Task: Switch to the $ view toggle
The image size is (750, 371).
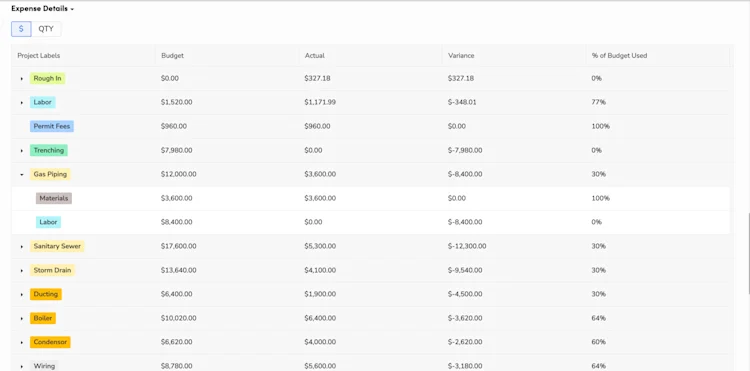Action: pyautogui.click(x=21, y=29)
